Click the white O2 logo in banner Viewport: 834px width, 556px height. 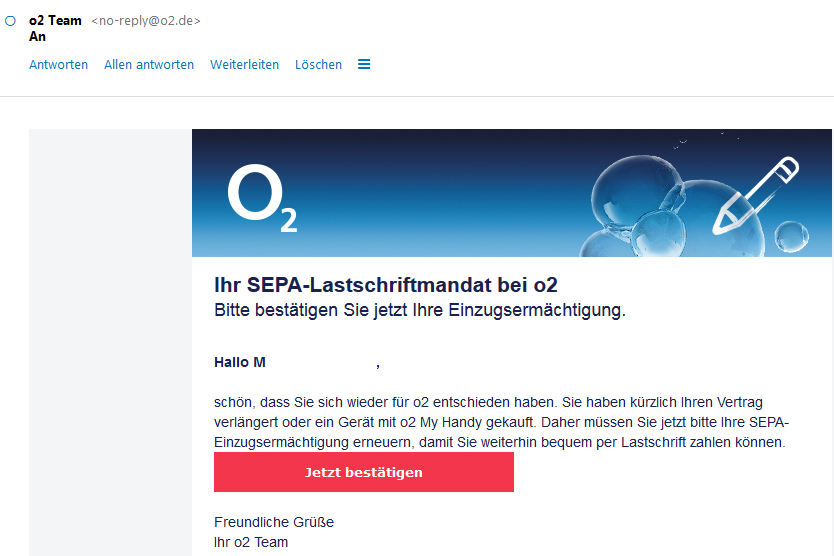tap(262, 198)
